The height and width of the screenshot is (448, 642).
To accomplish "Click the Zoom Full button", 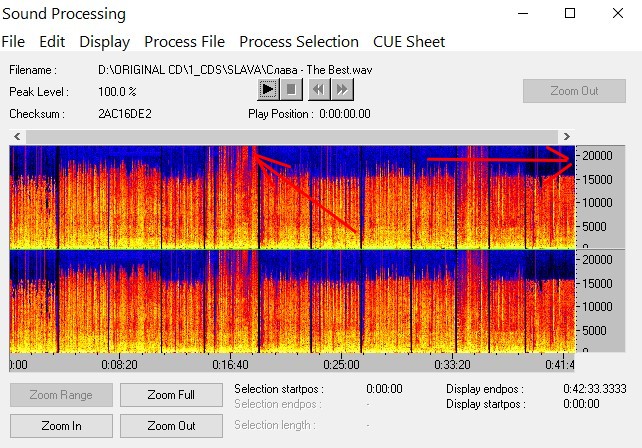I will click(x=171, y=395).
